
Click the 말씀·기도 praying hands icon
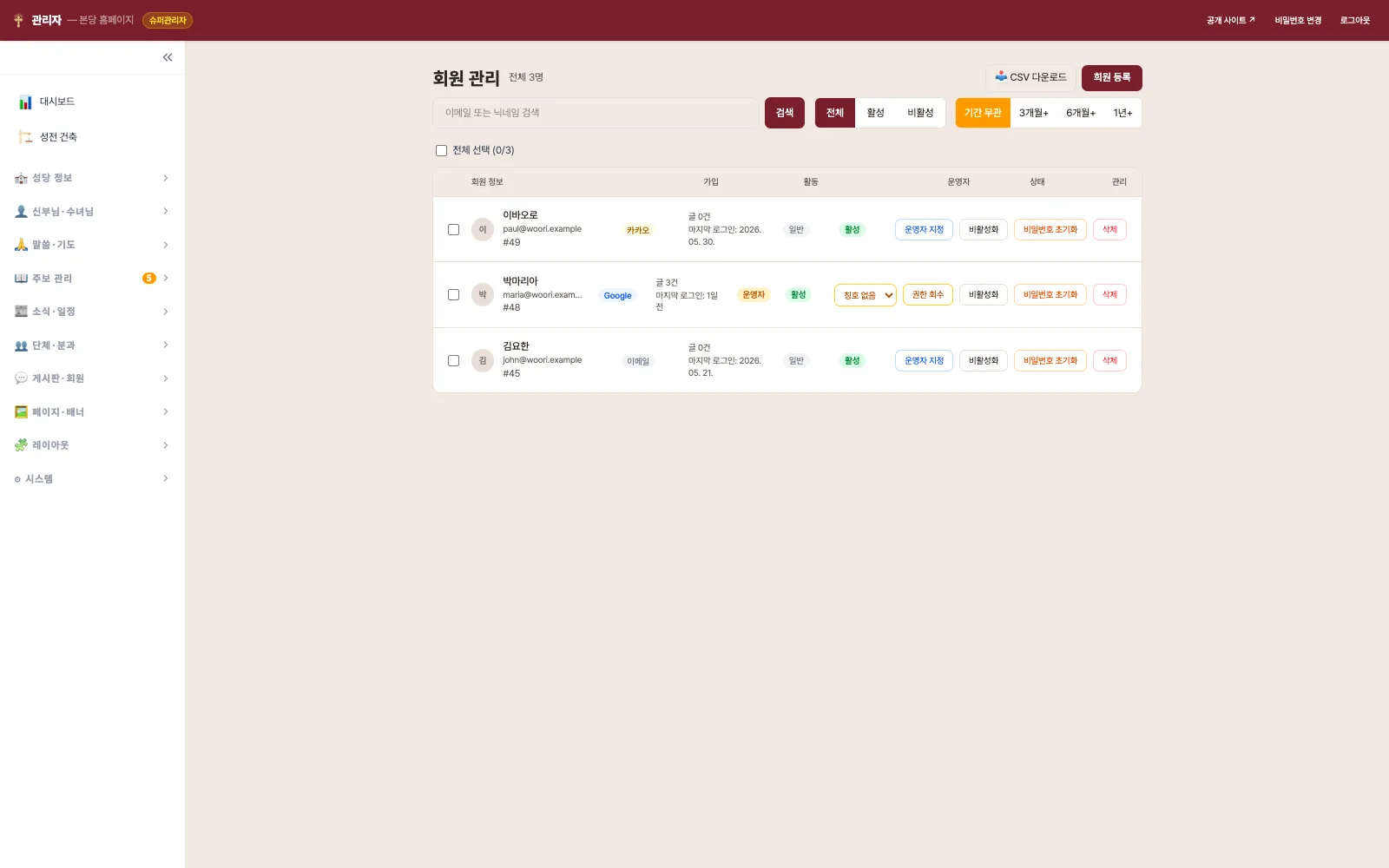pyautogui.click(x=21, y=245)
